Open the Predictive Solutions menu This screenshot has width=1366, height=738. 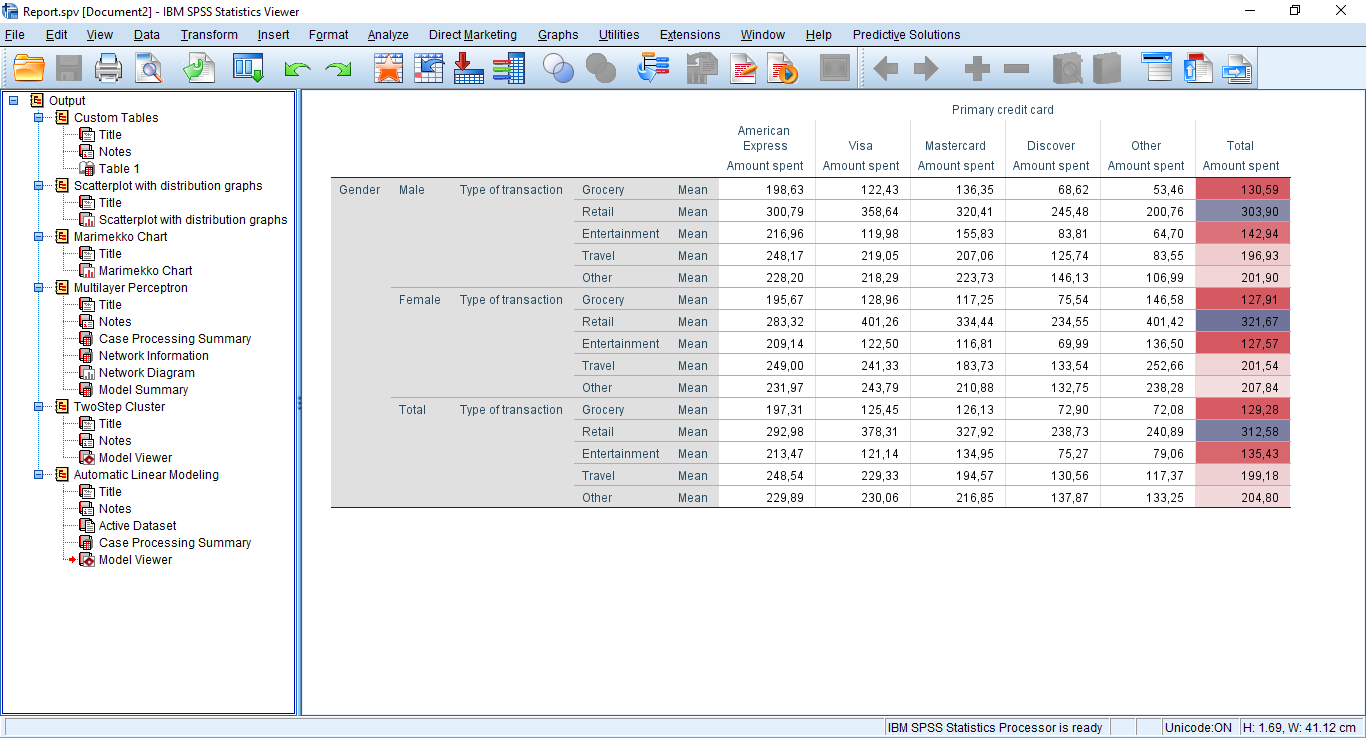click(x=906, y=34)
